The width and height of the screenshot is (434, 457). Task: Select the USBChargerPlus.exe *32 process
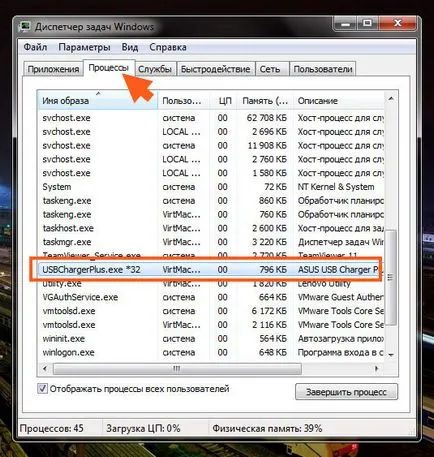(211, 269)
